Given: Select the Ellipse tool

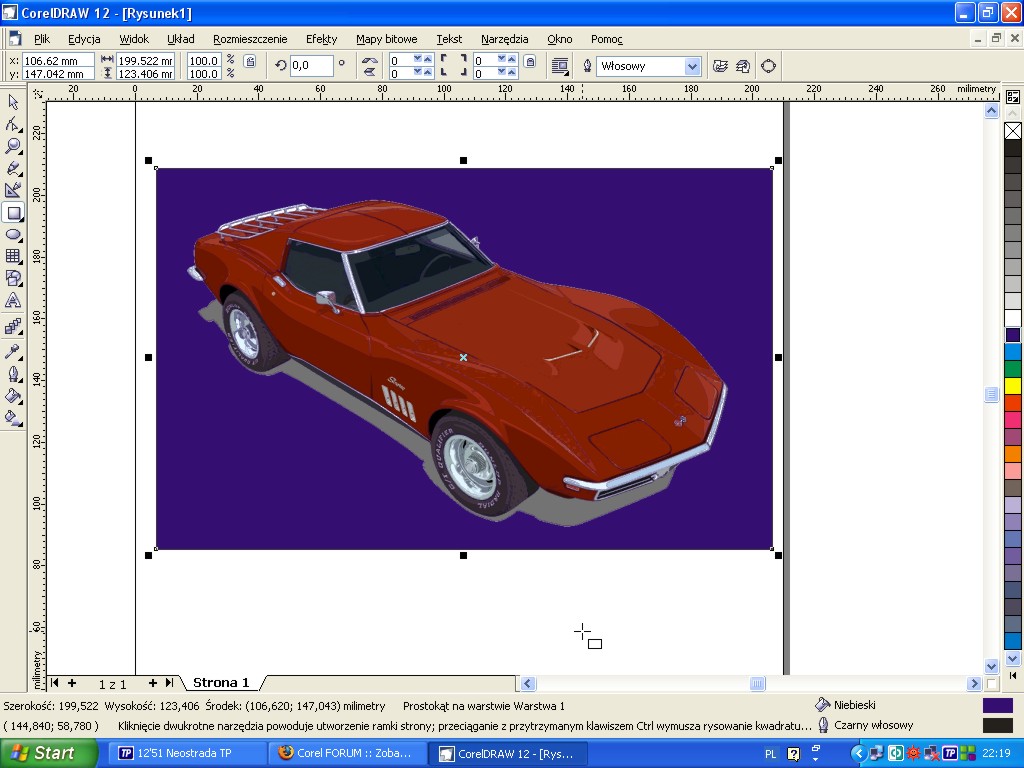Looking at the screenshot, I should tap(13, 234).
